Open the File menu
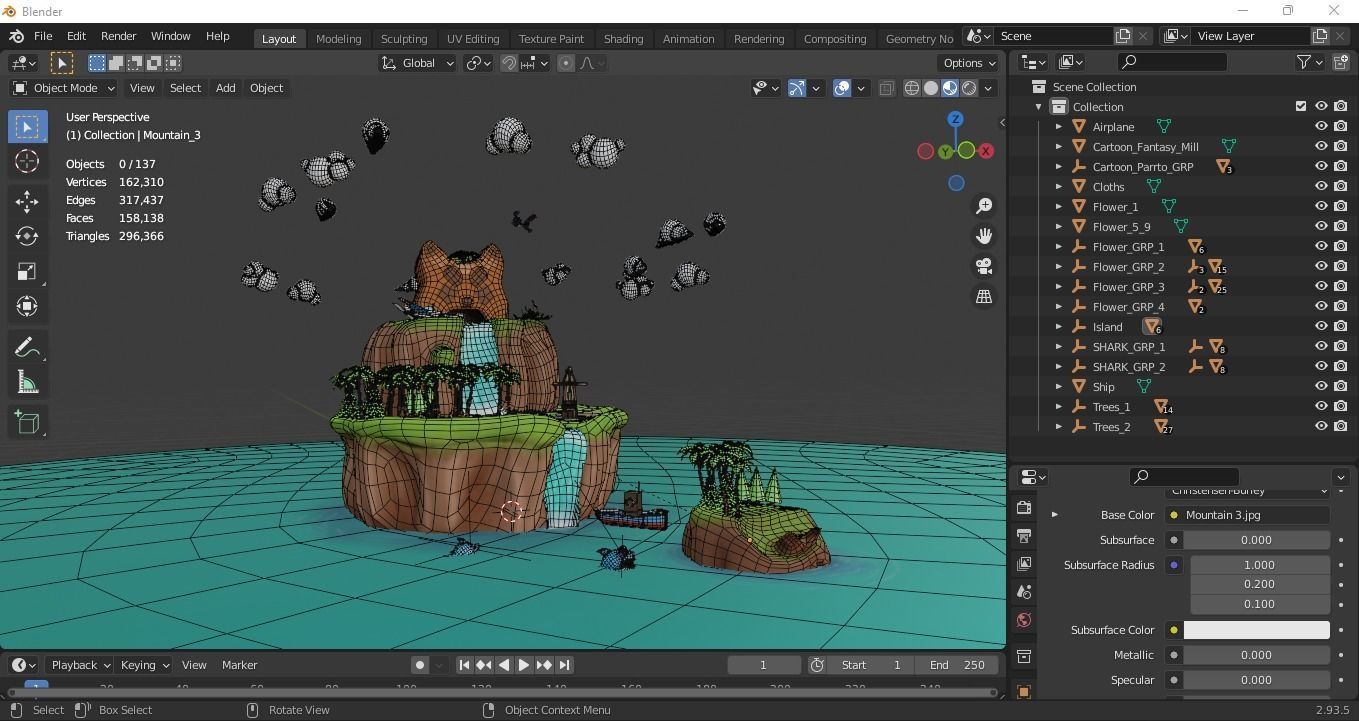Screen dimensions: 1359x721 [43, 36]
